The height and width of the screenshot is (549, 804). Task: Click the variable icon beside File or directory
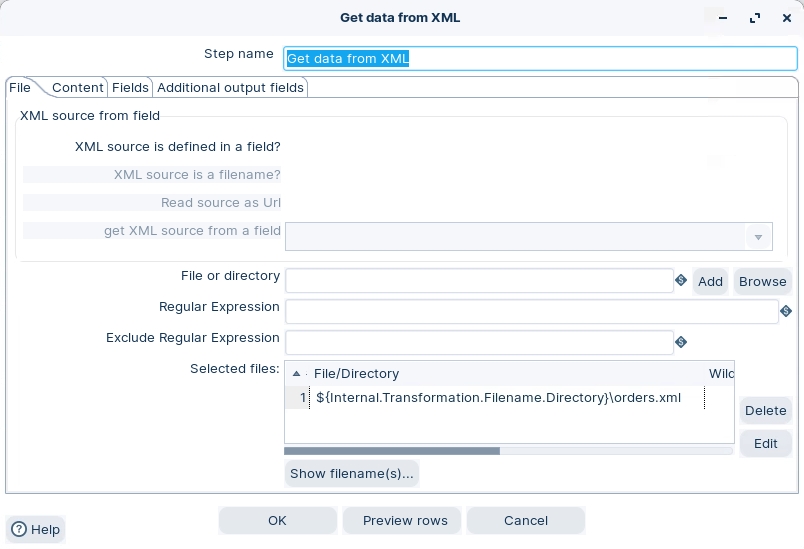[681, 281]
